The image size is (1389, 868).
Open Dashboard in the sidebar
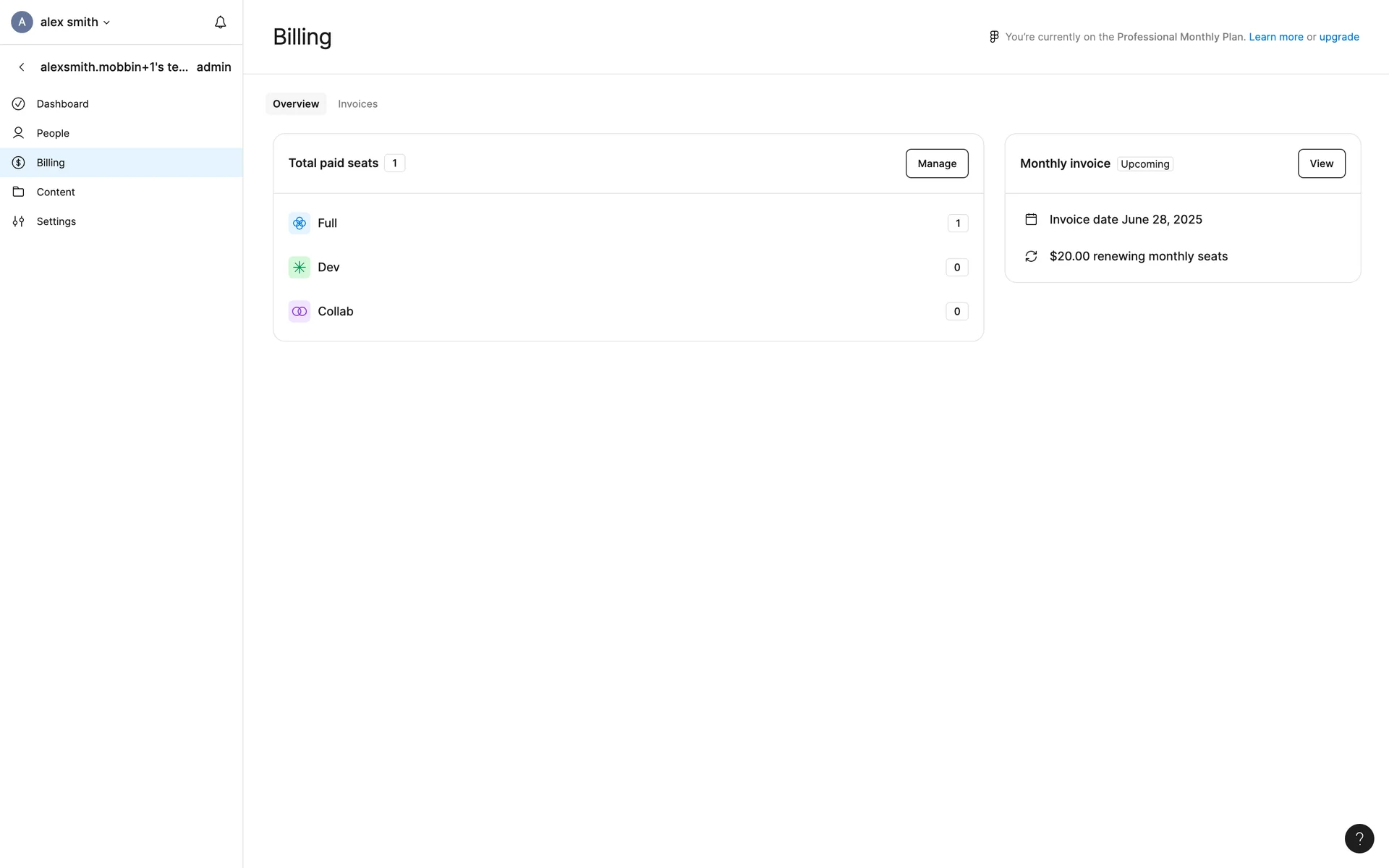(x=62, y=104)
